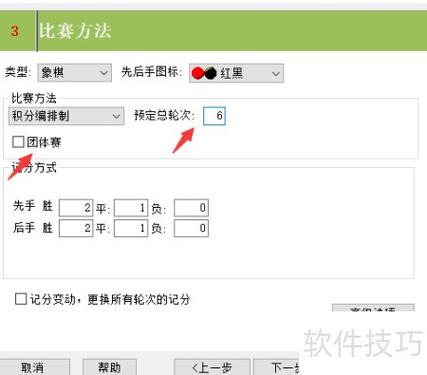Go back with the <上一步 button
The image size is (427, 375).
(212, 367)
